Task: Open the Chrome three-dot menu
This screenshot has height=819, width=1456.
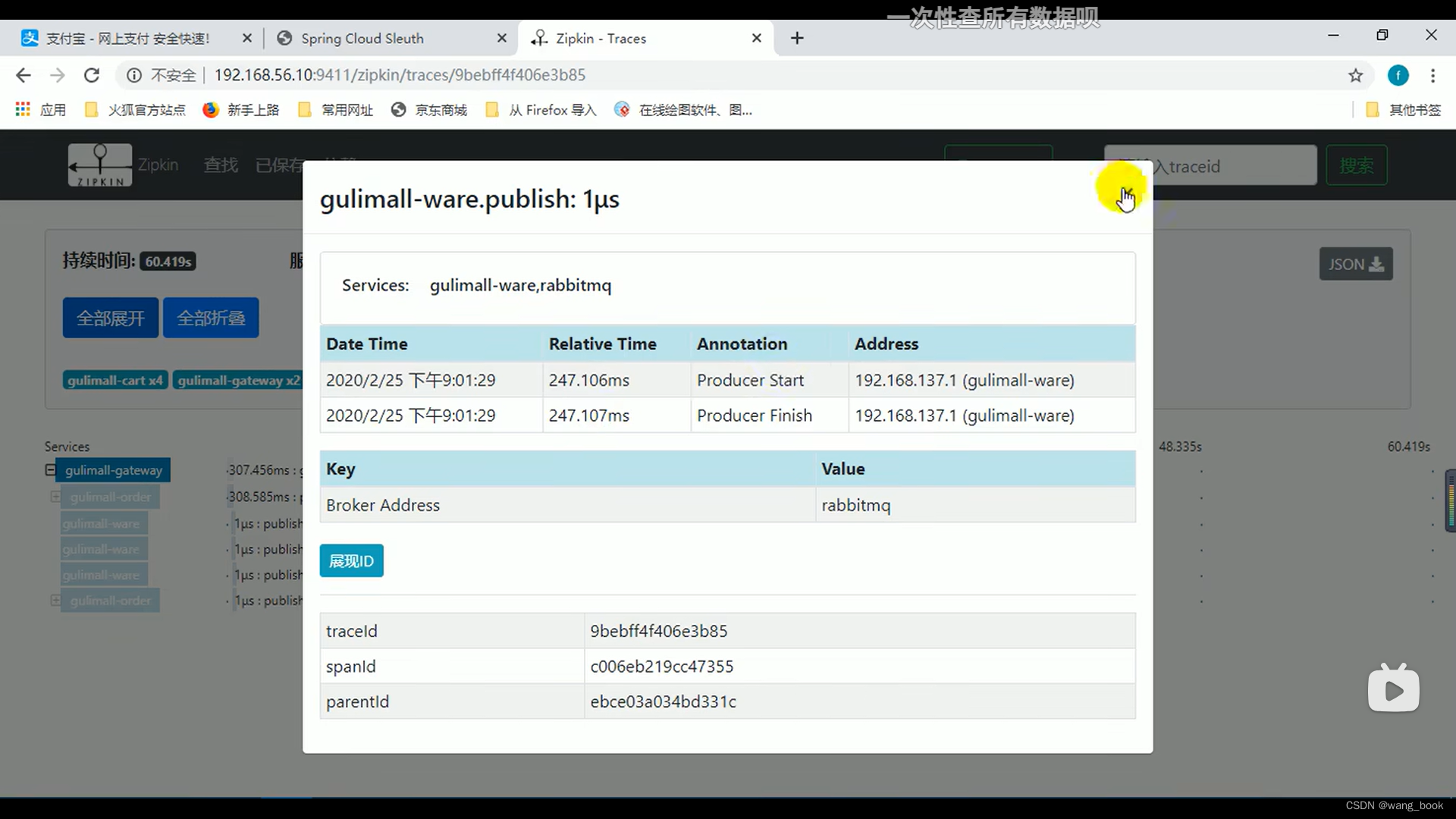Action: [1432, 75]
